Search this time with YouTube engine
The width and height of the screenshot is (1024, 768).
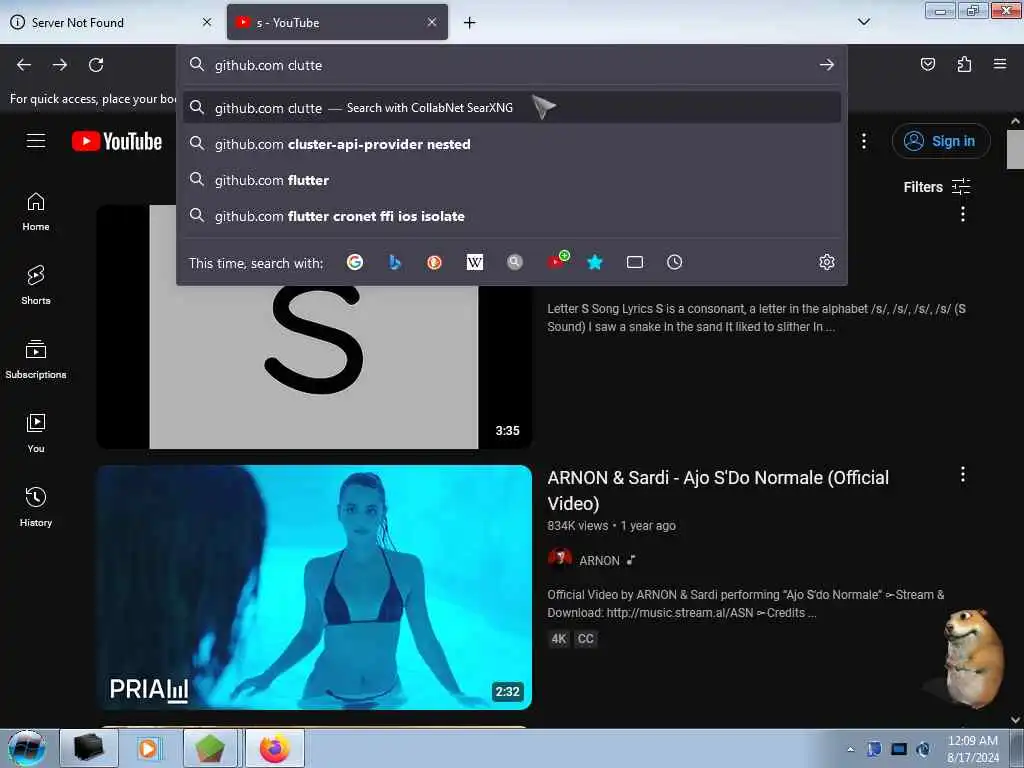coord(558,261)
